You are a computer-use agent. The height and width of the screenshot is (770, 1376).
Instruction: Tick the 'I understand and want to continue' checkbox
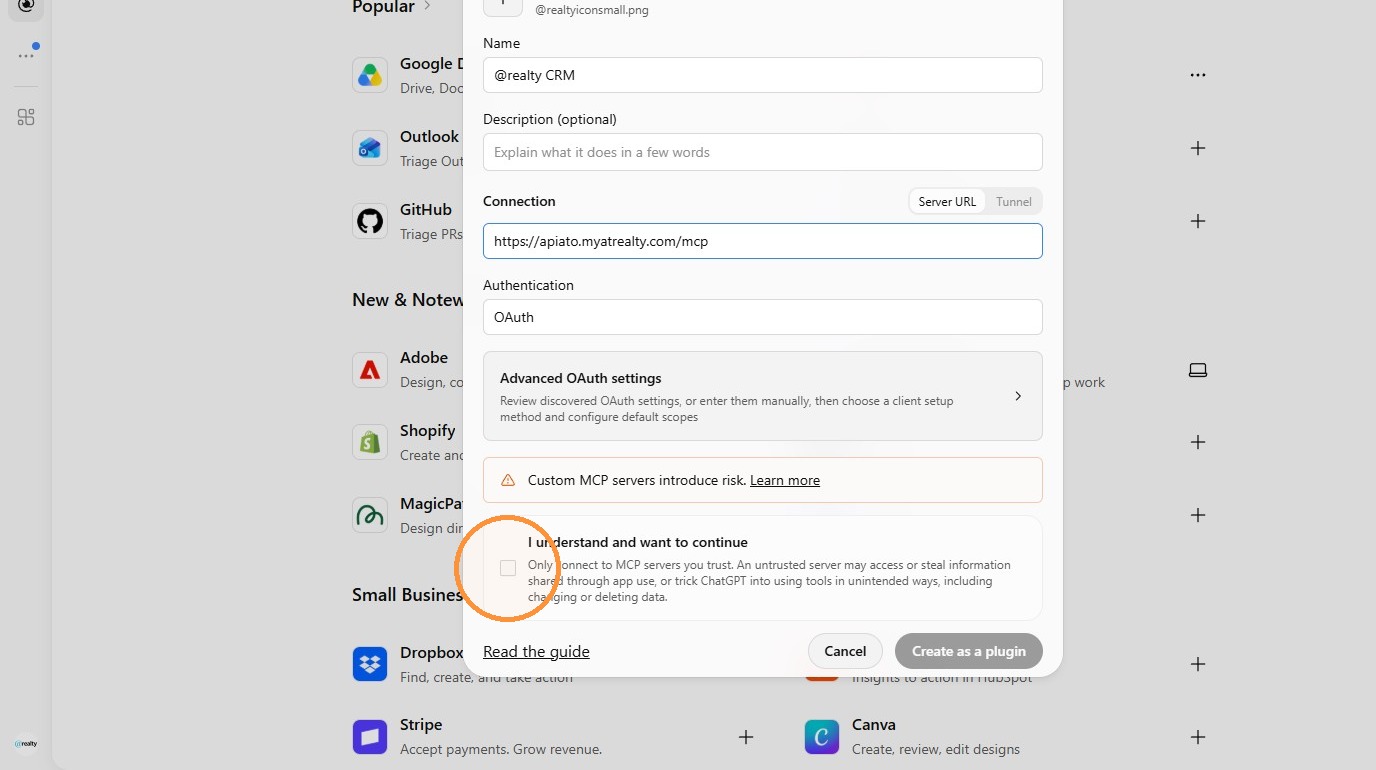tap(508, 568)
